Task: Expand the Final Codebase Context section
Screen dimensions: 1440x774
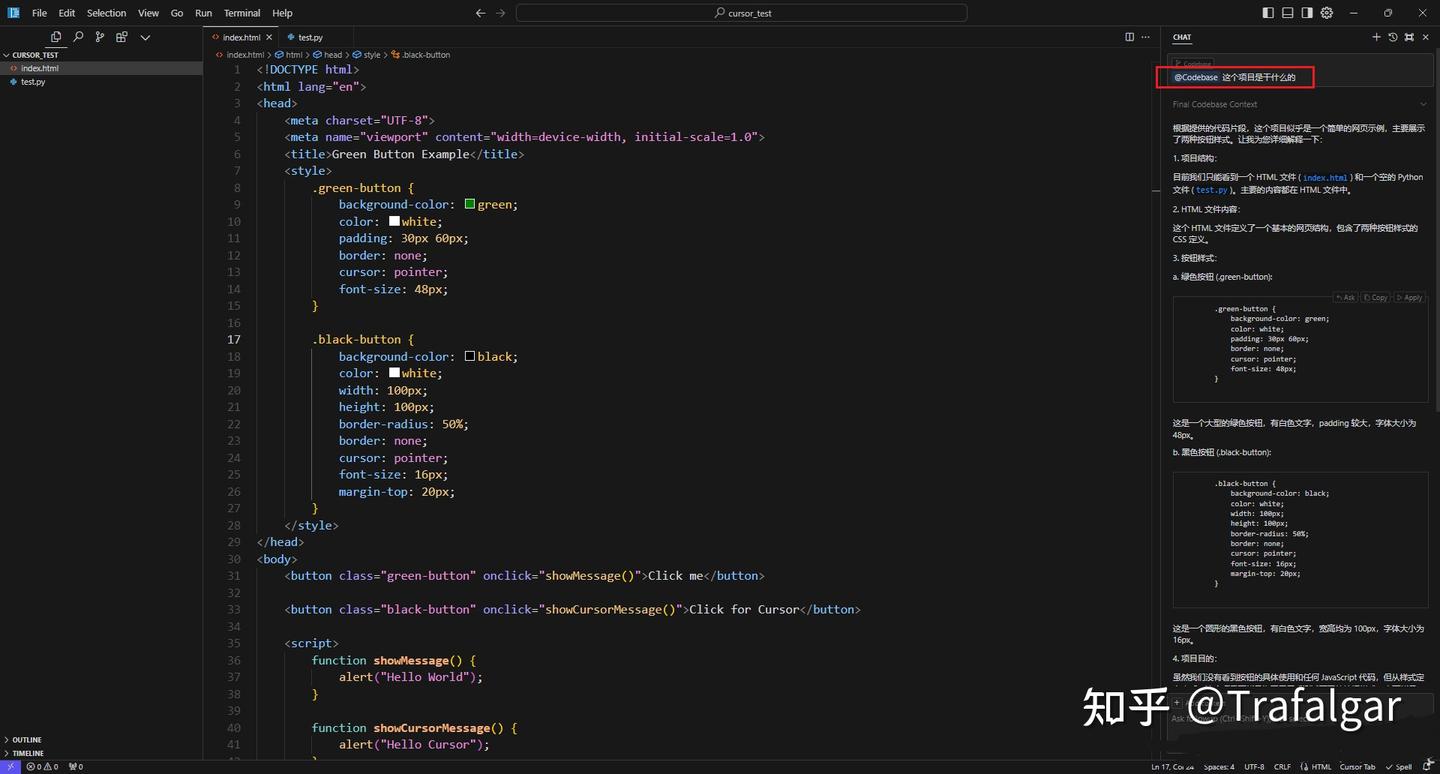Action: (1423, 104)
